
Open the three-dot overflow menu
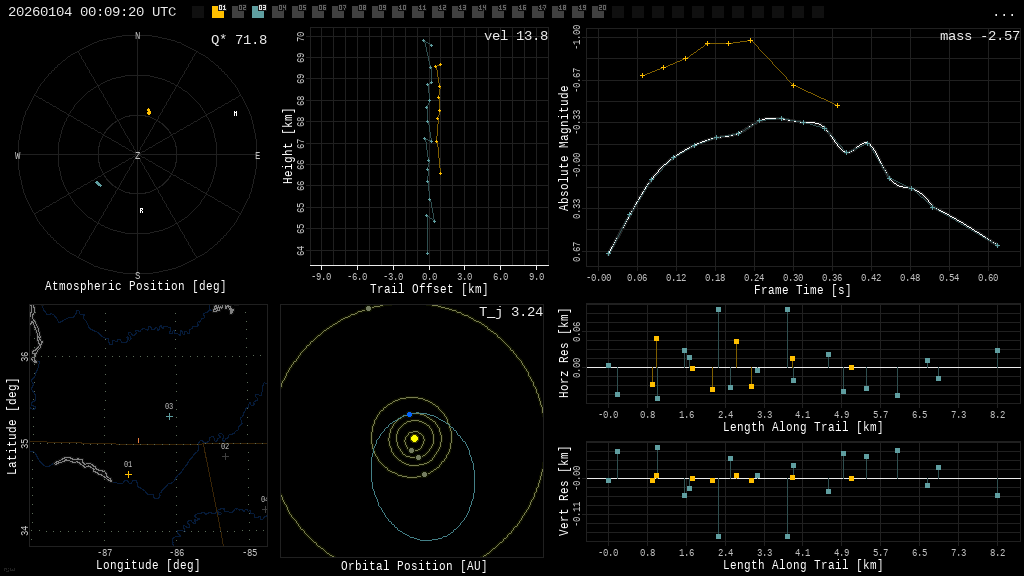tap(1003, 13)
